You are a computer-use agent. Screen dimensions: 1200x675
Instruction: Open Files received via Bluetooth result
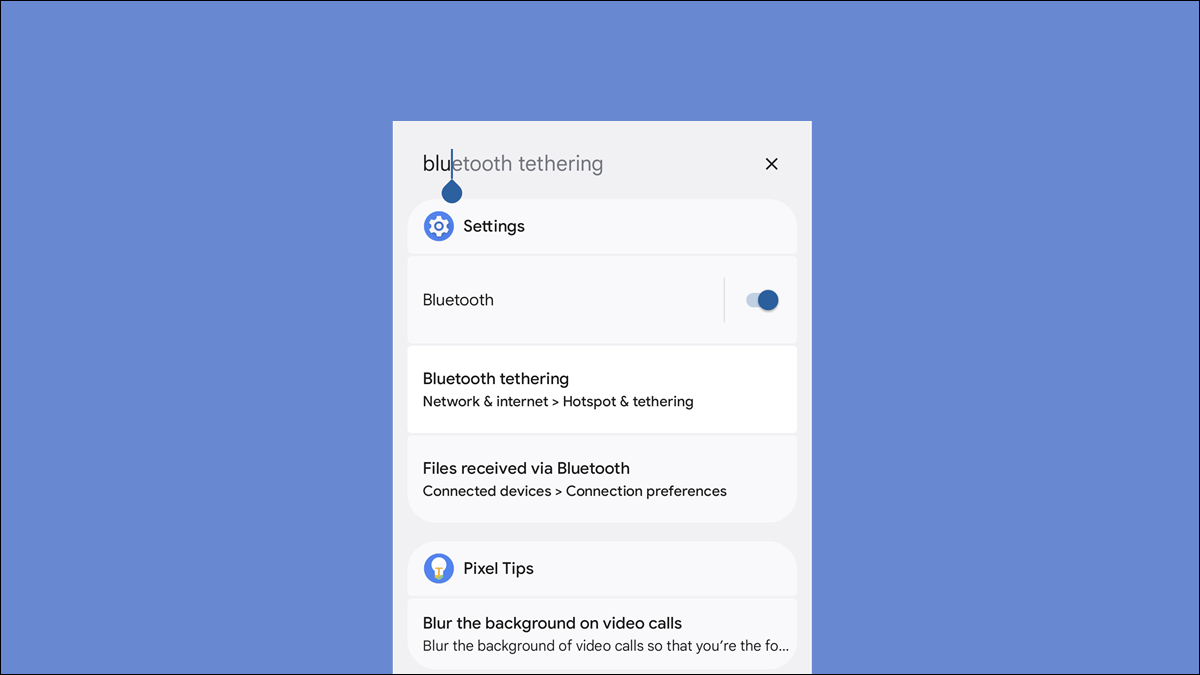tap(526, 468)
